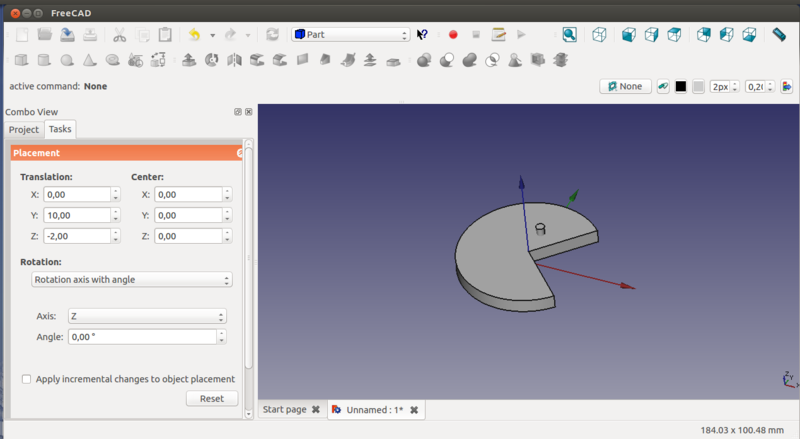Open the macro editor notepad icon
This screenshot has width=800, height=439.
click(499, 34)
